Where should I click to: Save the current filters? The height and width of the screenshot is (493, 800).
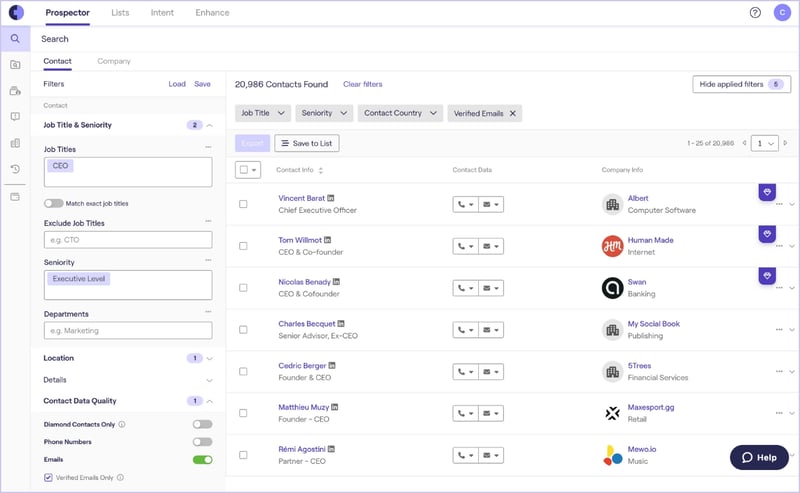(x=203, y=84)
